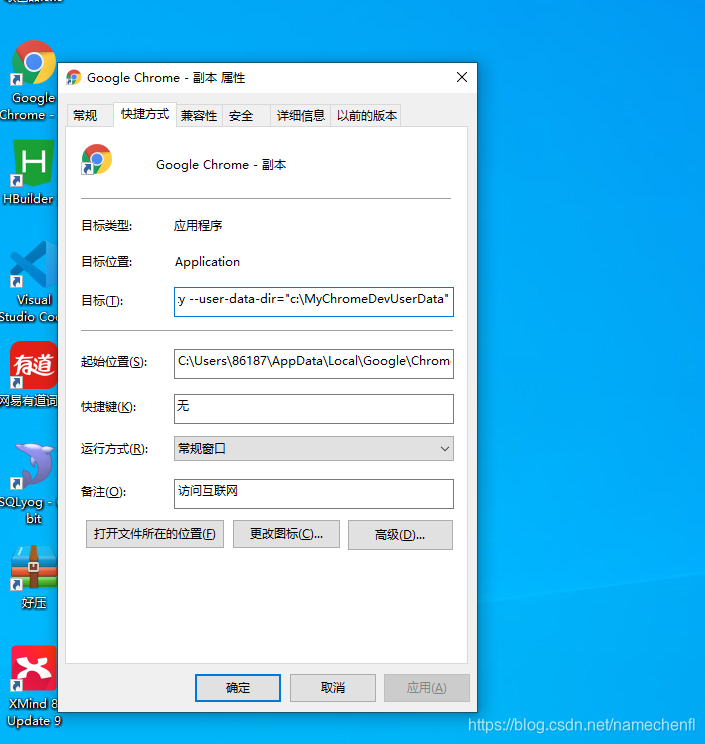705x744 pixels.
Task: Open the Google Chrome desktop shortcut icon
Action: tap(33, 64)
